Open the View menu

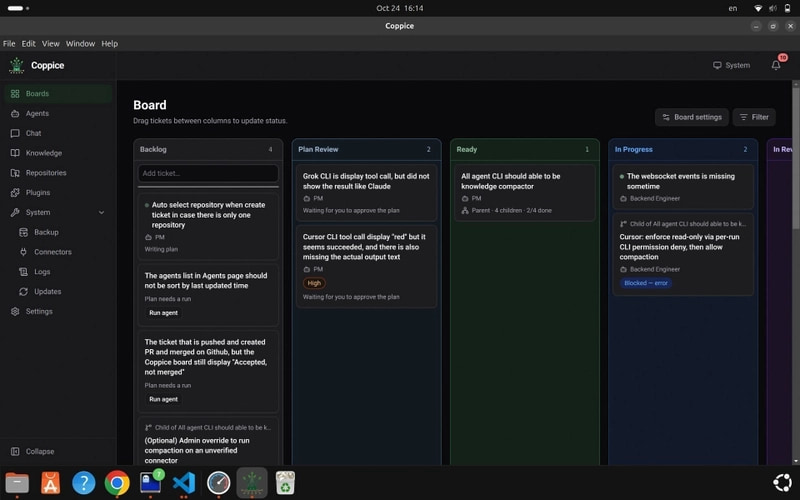tap(51, 44)
